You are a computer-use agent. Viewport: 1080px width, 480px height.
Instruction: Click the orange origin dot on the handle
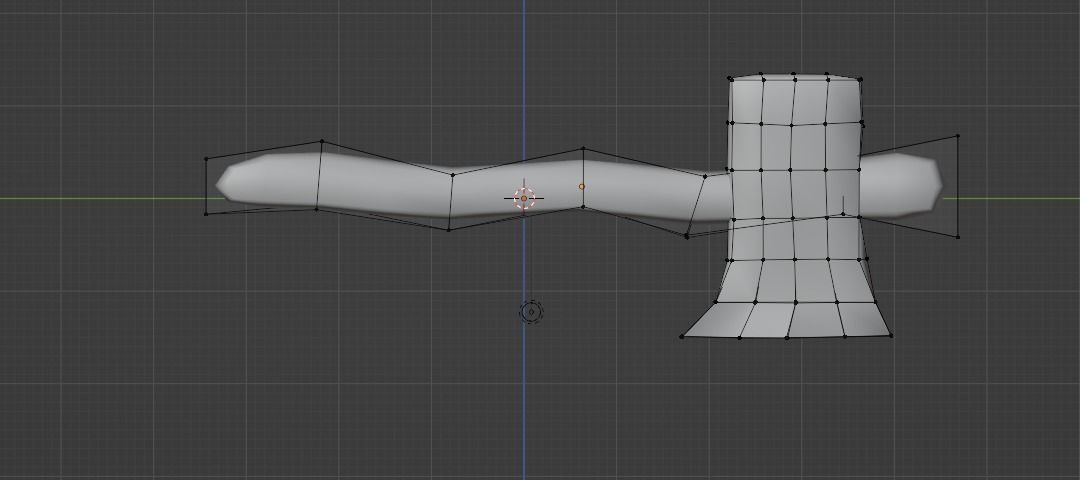click(582, 187)
